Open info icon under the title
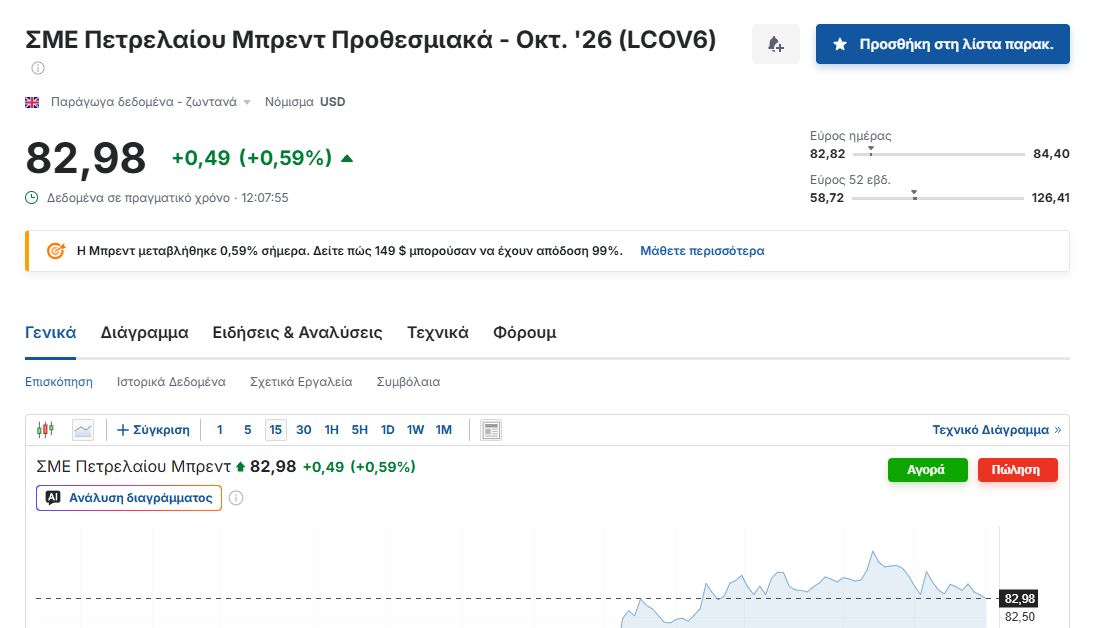The width and height of the screenshot is (1104, 628). pos(38,68)
